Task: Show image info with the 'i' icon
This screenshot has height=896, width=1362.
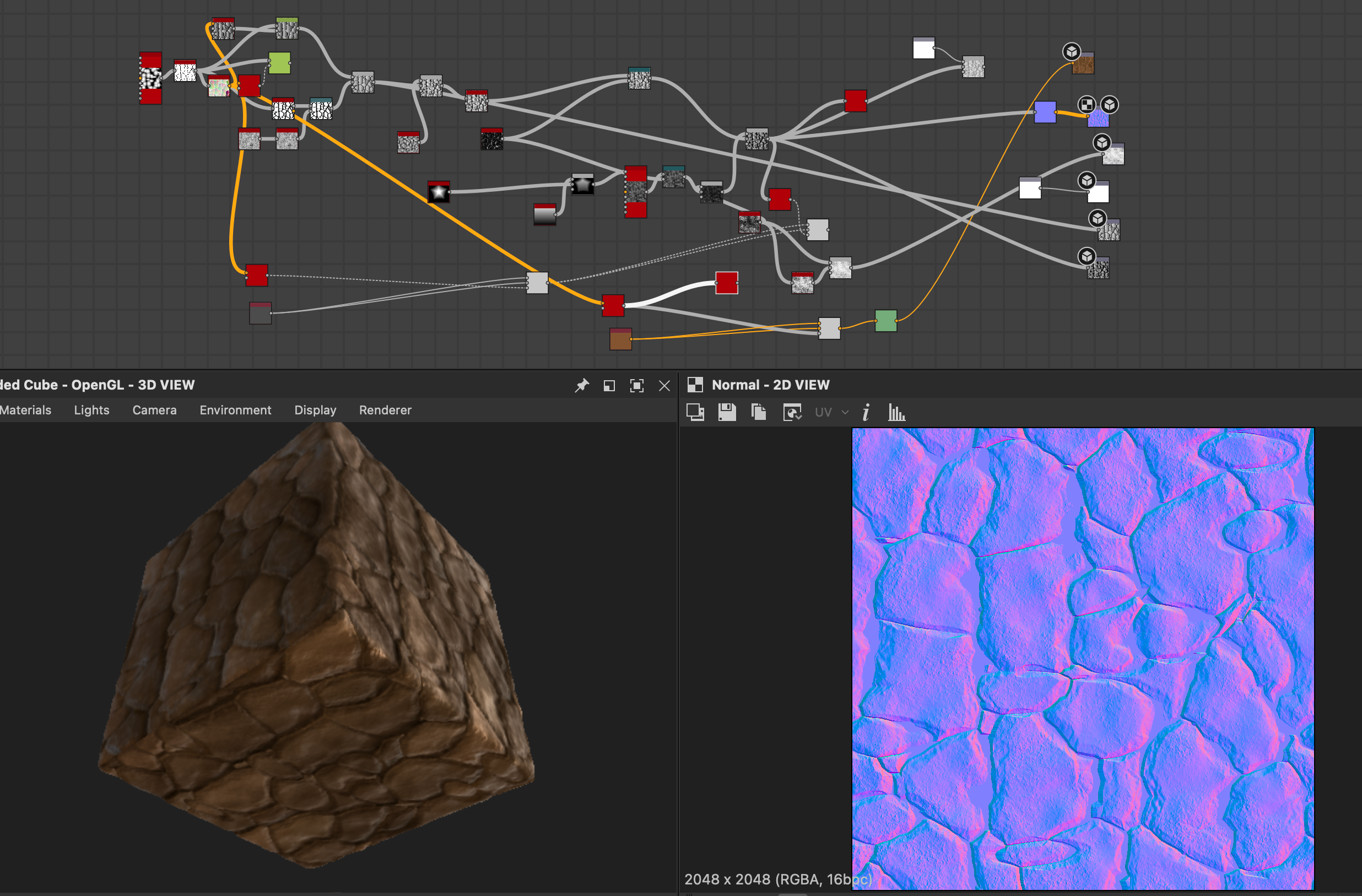Action: click(866, 412)
